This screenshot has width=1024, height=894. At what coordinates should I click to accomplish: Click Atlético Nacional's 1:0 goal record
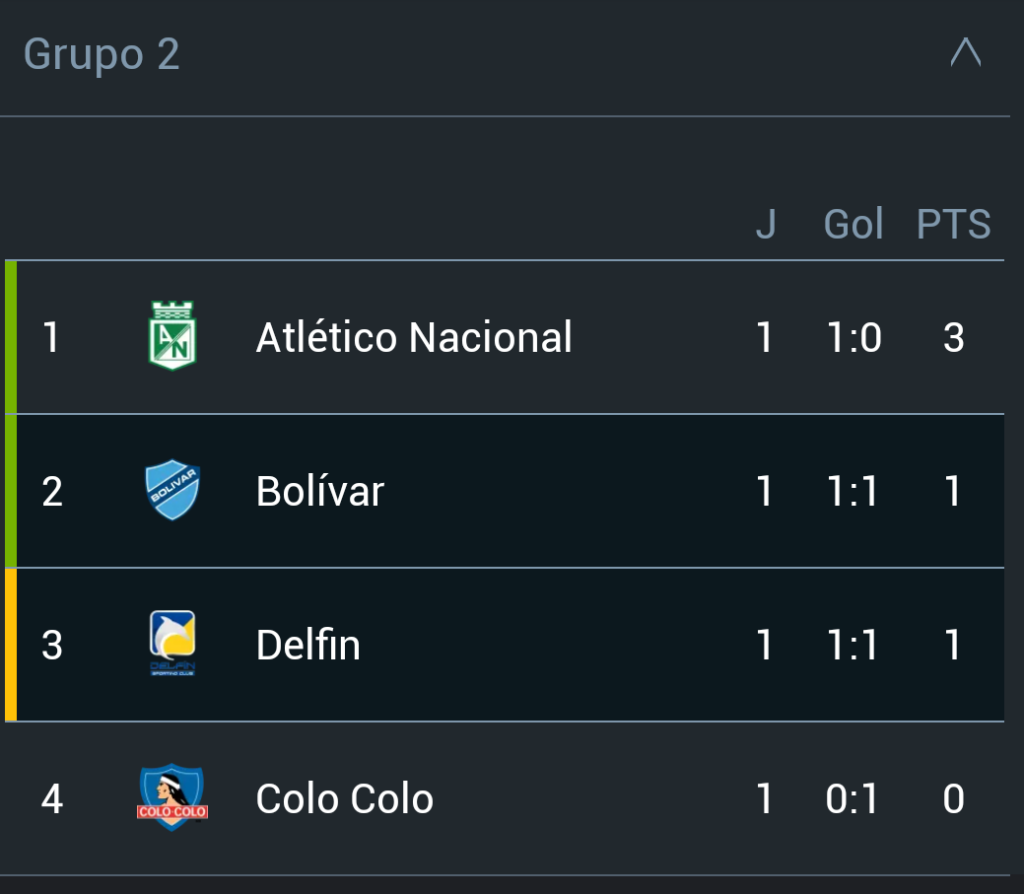pos(854,337)
